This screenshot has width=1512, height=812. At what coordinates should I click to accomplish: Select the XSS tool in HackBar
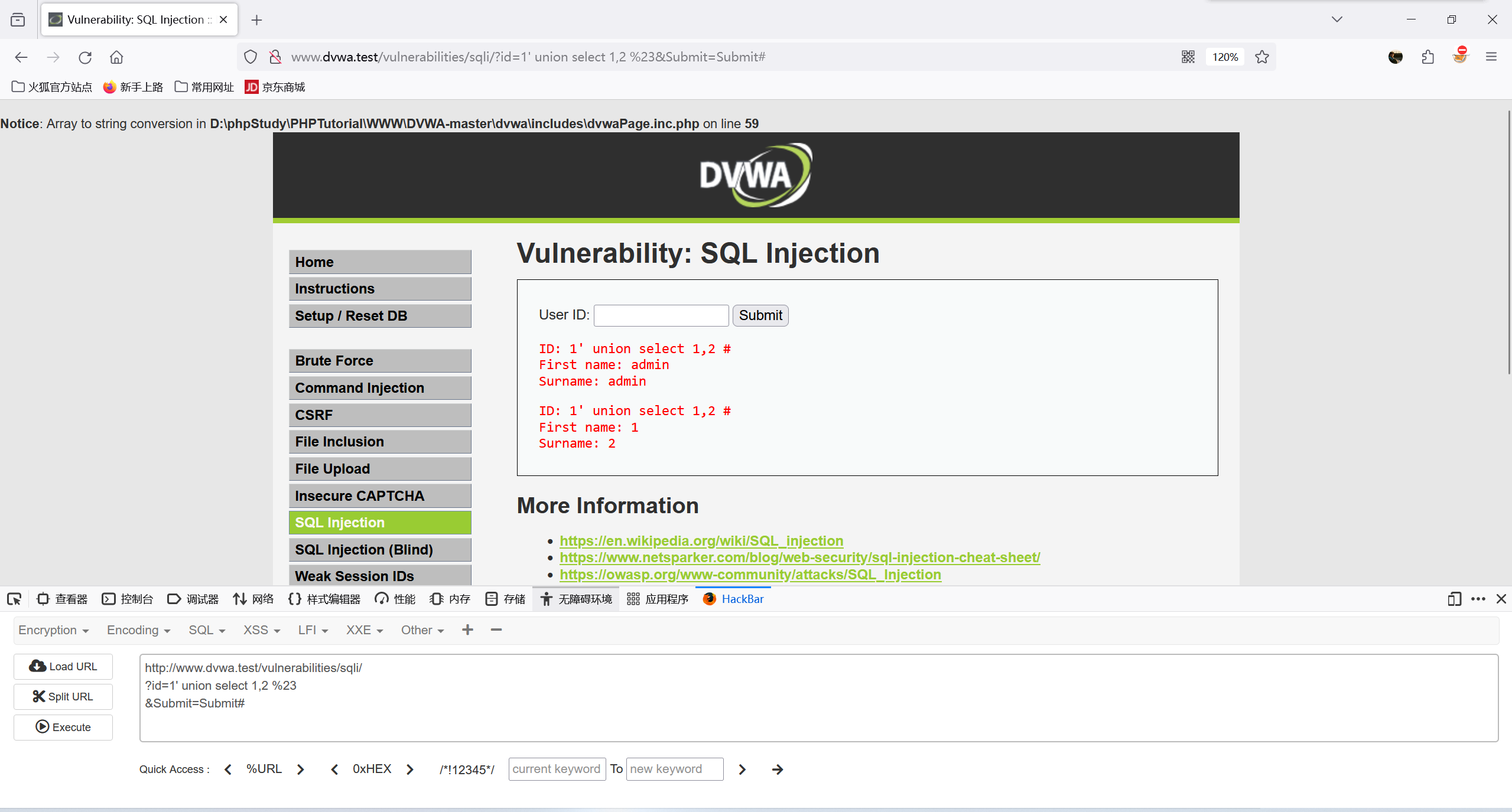coord(258,629)
